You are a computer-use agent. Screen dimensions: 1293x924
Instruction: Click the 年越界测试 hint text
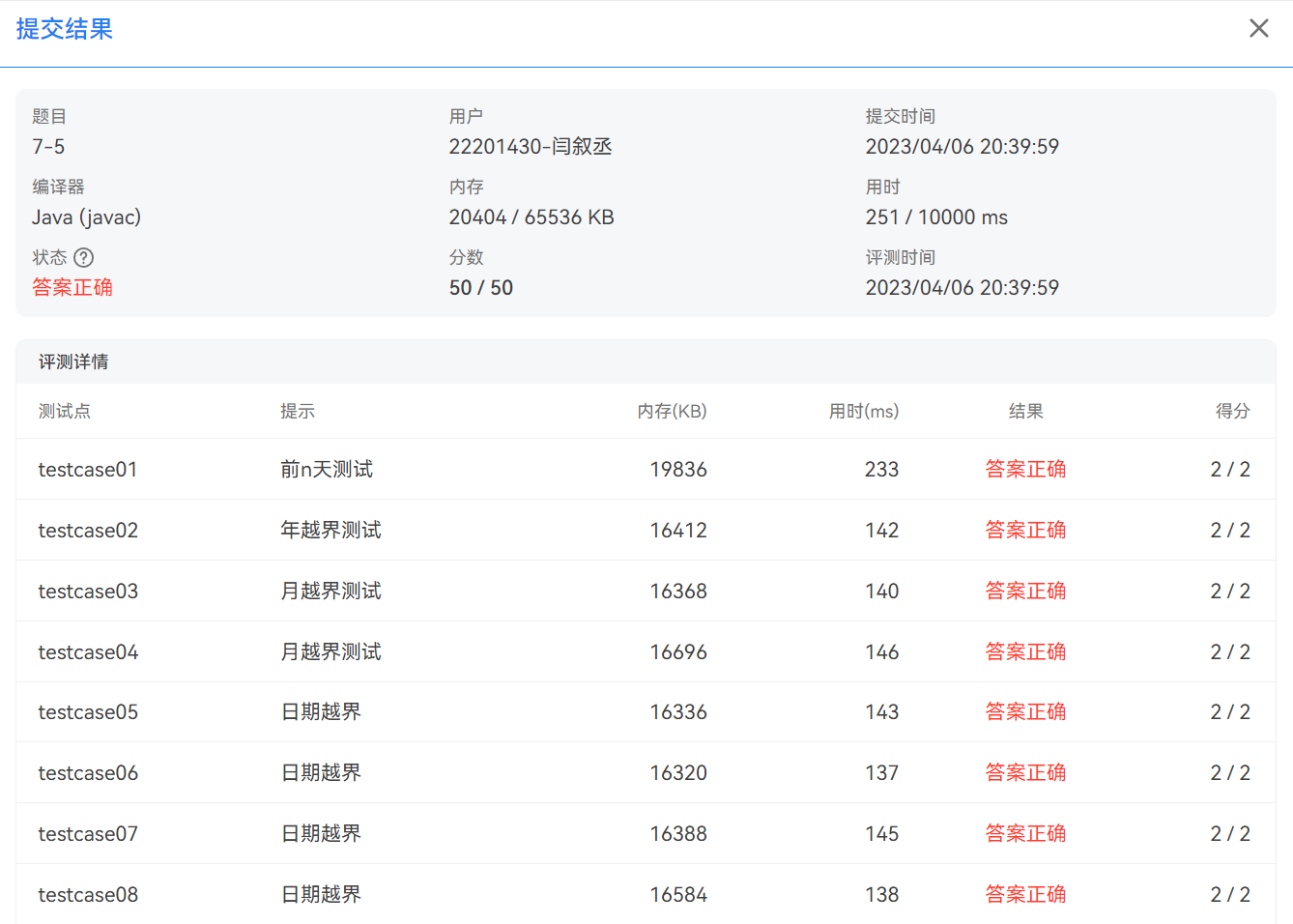tap(330, 531)
